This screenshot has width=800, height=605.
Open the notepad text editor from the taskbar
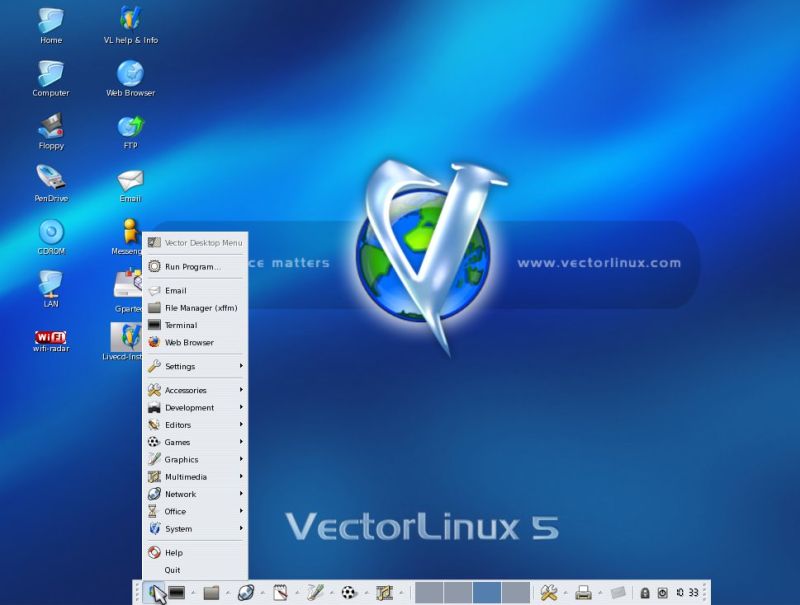click(281, 592)
